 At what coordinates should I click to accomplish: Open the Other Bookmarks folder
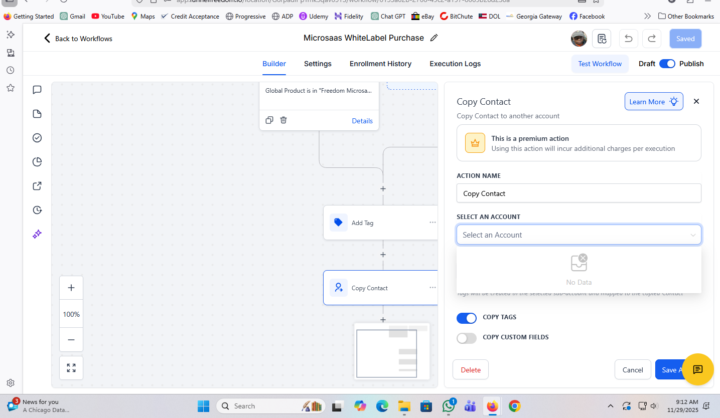coord(686,16)
